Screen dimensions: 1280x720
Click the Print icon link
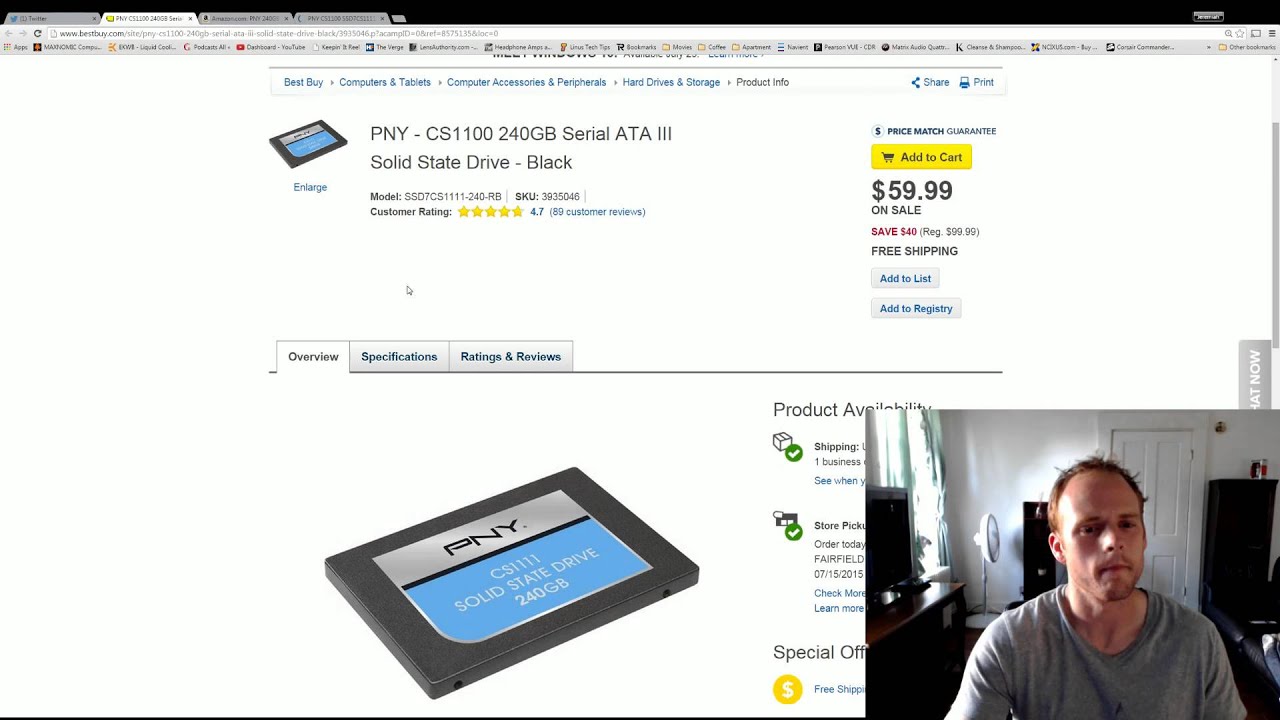point(976,82)
